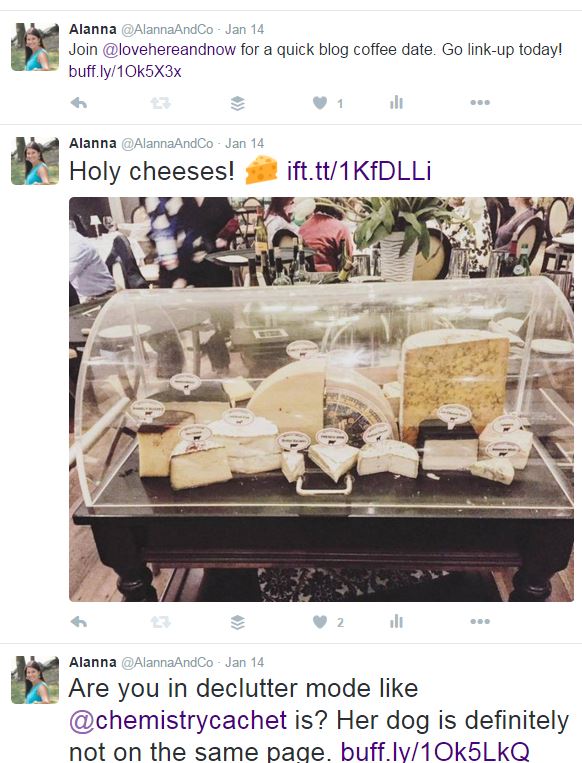Like the blog coffee date tweet
Screen dimensions: 582x763
click(320, 103)
